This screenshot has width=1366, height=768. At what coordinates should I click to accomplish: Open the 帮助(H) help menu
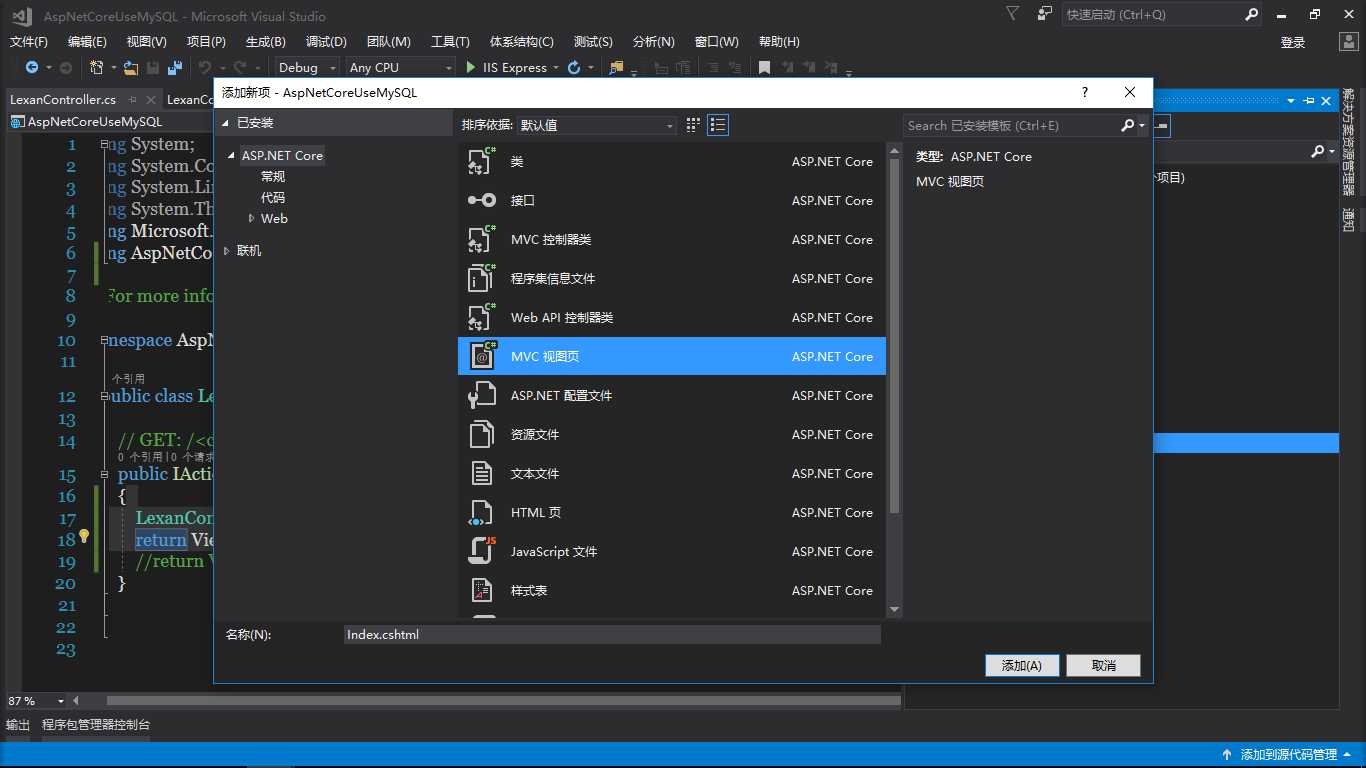(x=779, y=42)
